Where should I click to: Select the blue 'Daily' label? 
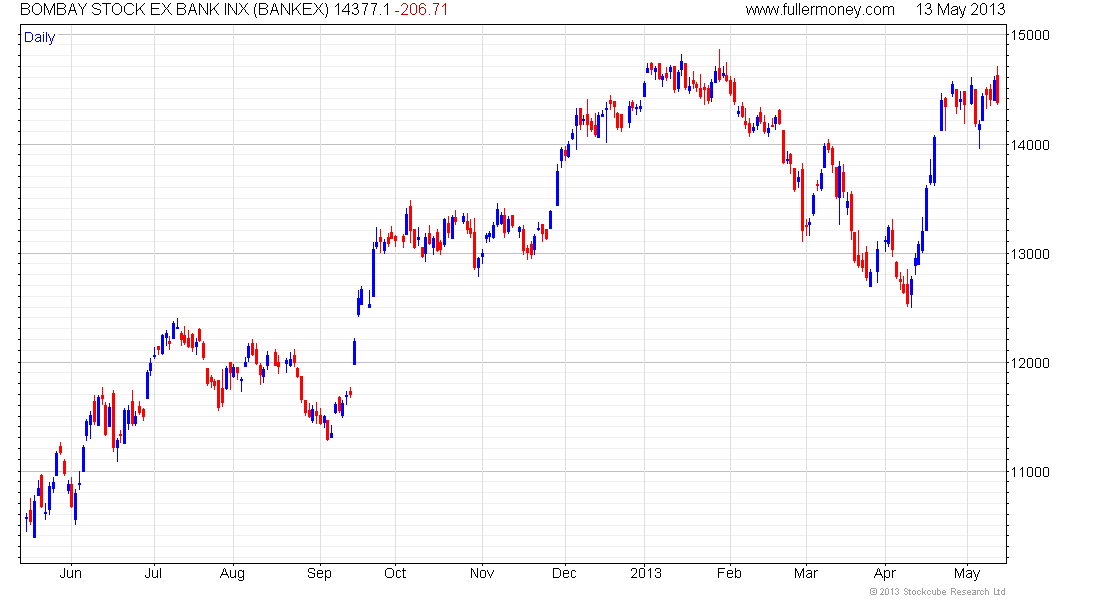pos(39,37)
